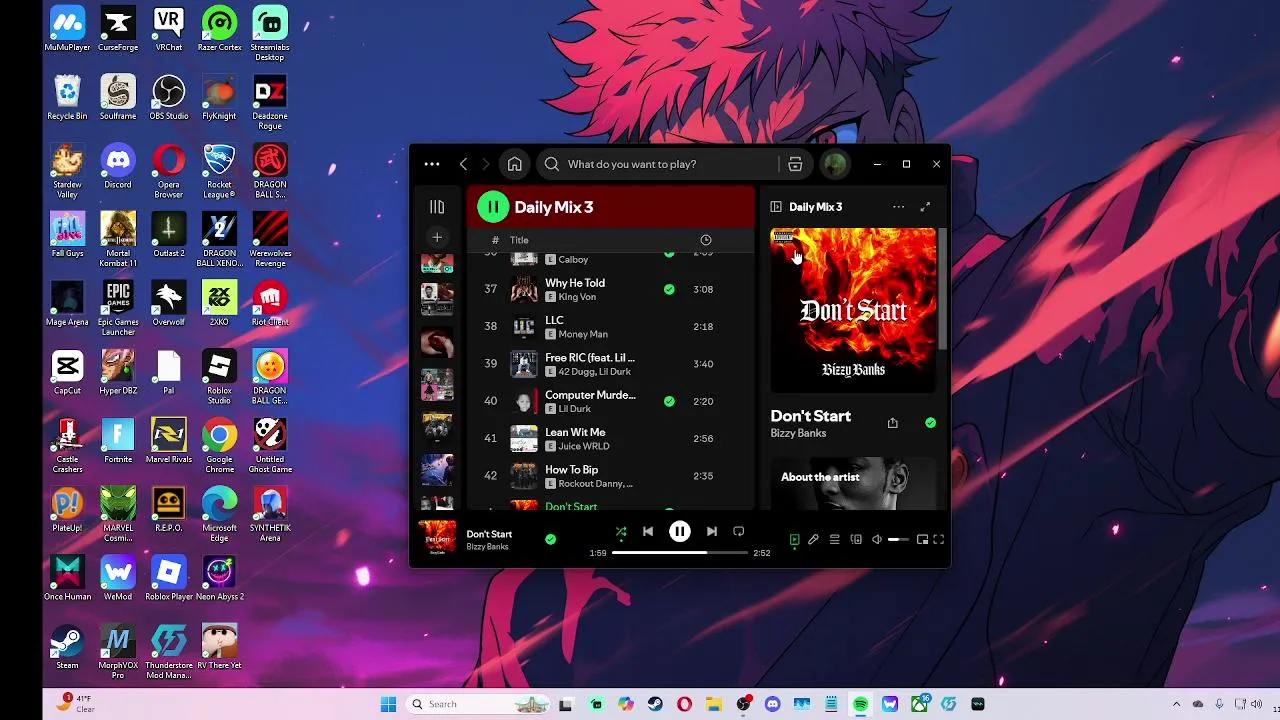
Task: Toggle the Now Playing view button
Action: tap(794, 540)
